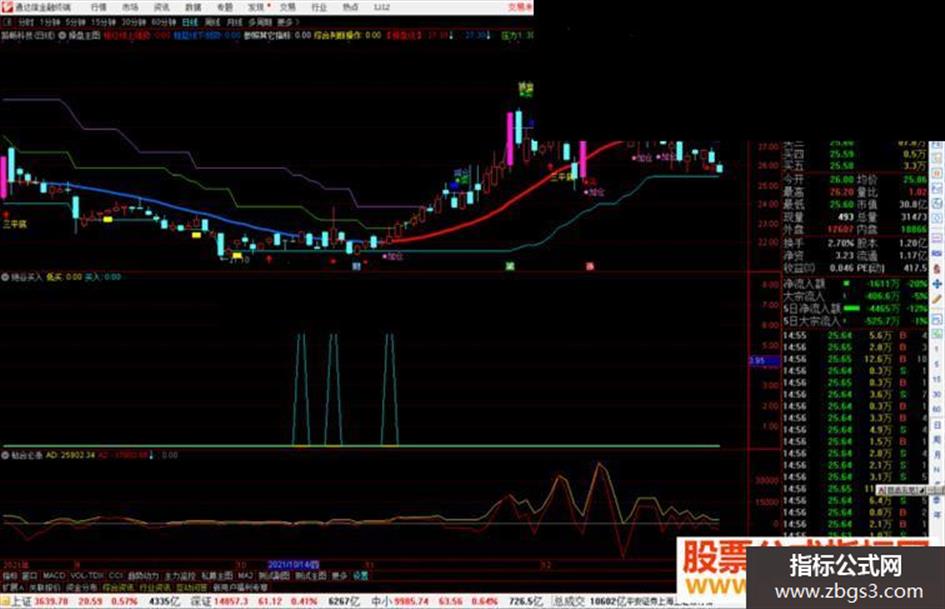This screenshot has height=609, width=945.
Task: Click the 最高 value 26.20
Action: tap(841, 192)
